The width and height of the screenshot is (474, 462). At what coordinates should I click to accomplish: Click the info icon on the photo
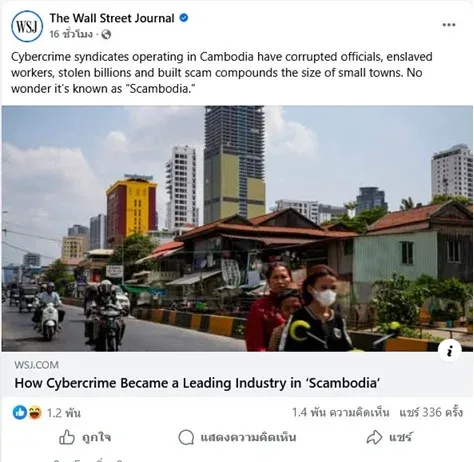(x=450, y=351)
